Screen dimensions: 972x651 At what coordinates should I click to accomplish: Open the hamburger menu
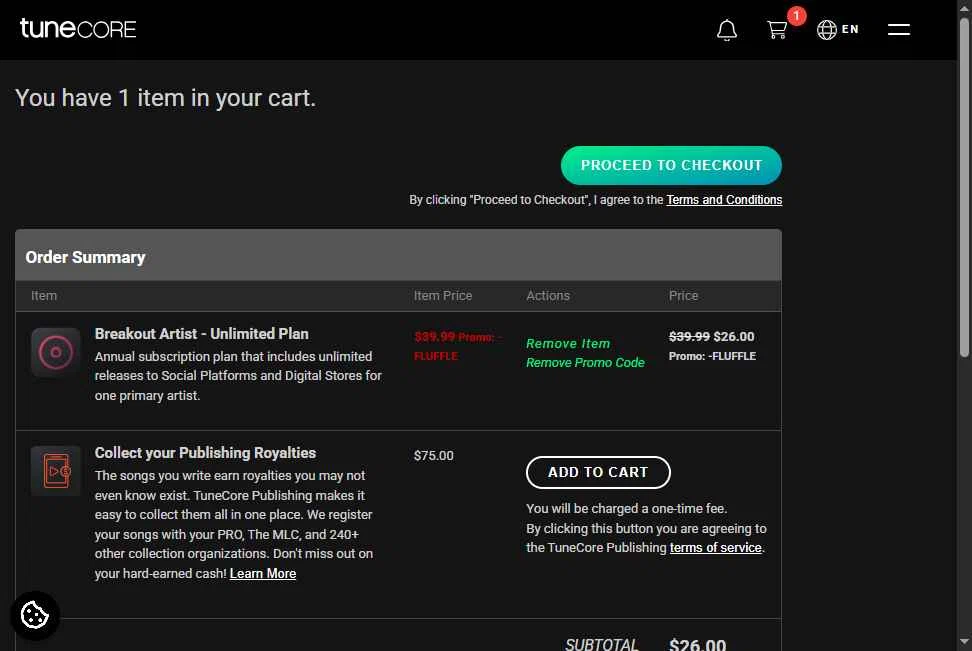coord(898,29)
